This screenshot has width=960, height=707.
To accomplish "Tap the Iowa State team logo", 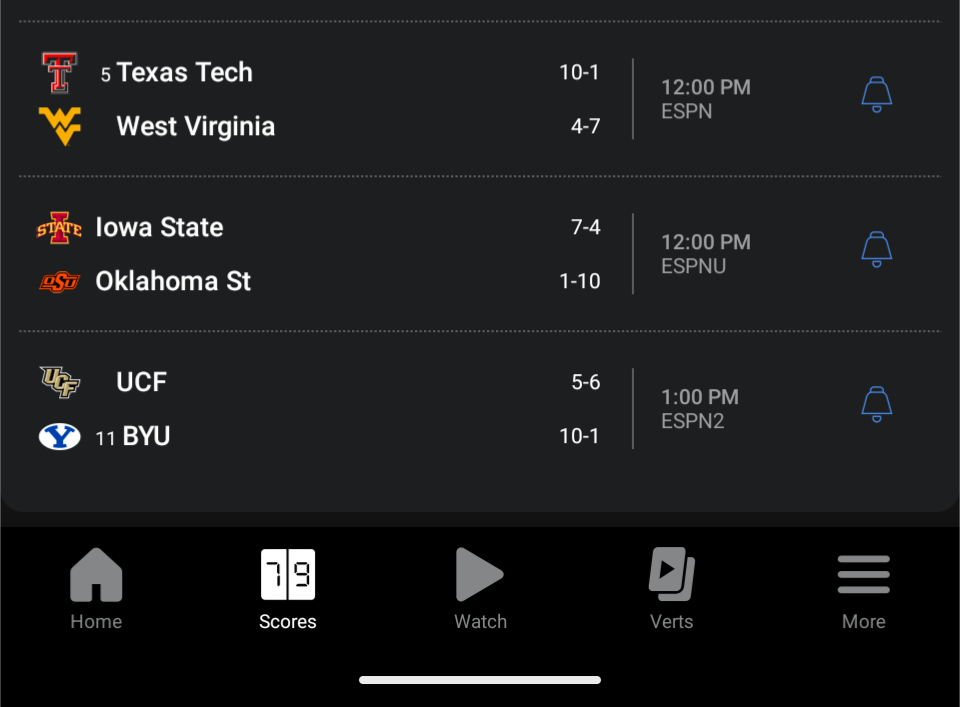I will click(60, 228).
